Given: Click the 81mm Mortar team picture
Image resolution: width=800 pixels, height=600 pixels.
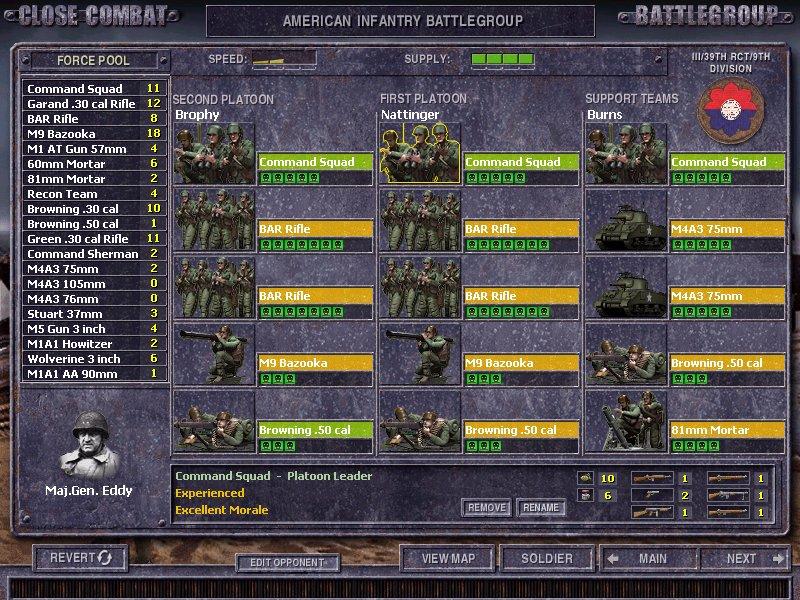Looking at the screenshot, I should [625, 422].
